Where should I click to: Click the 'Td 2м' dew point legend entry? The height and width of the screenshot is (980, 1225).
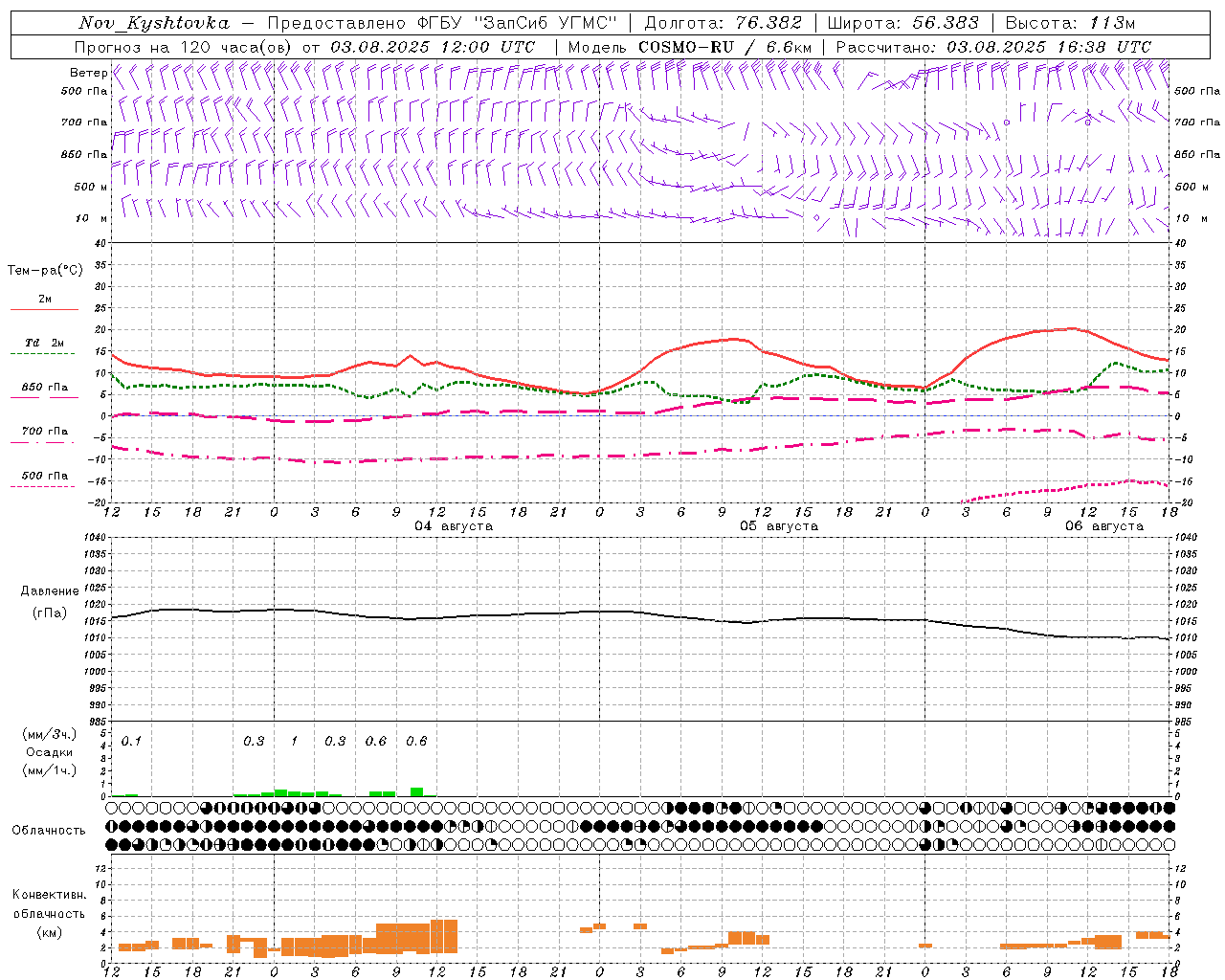point(45,343)
